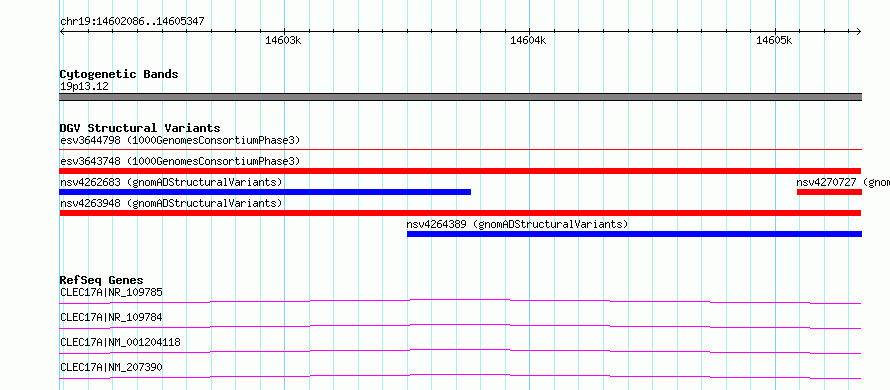Open variant label esv3643748
Image resolution: width=890 pixels, height=390 pixels.
tap(180, 161)
